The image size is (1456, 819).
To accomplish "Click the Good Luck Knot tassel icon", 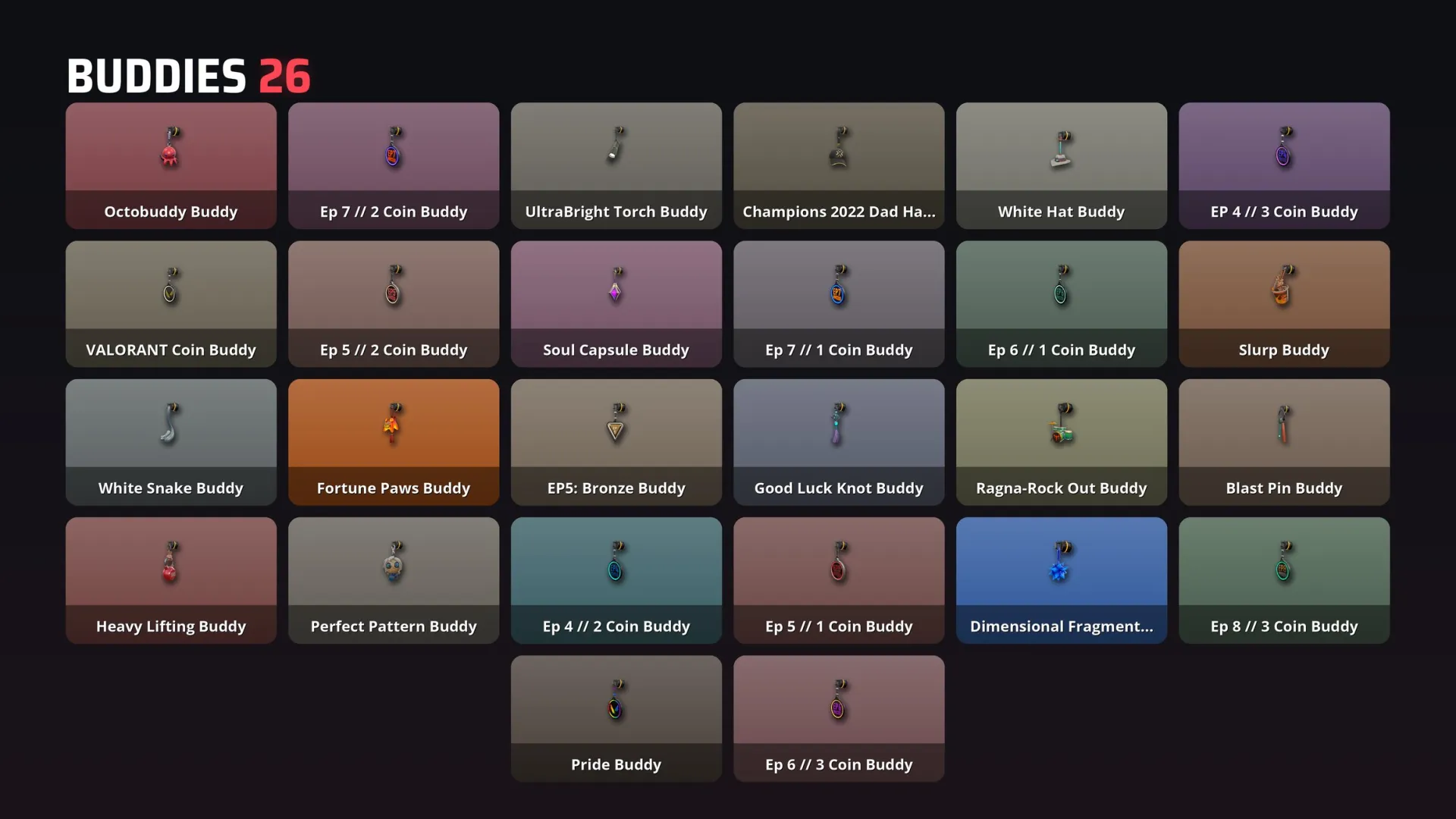I will [x=838, y=423].
